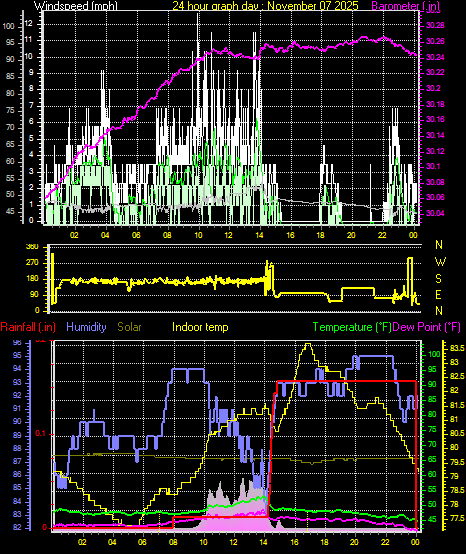Select the Humidity legend label

coord(86,327)
